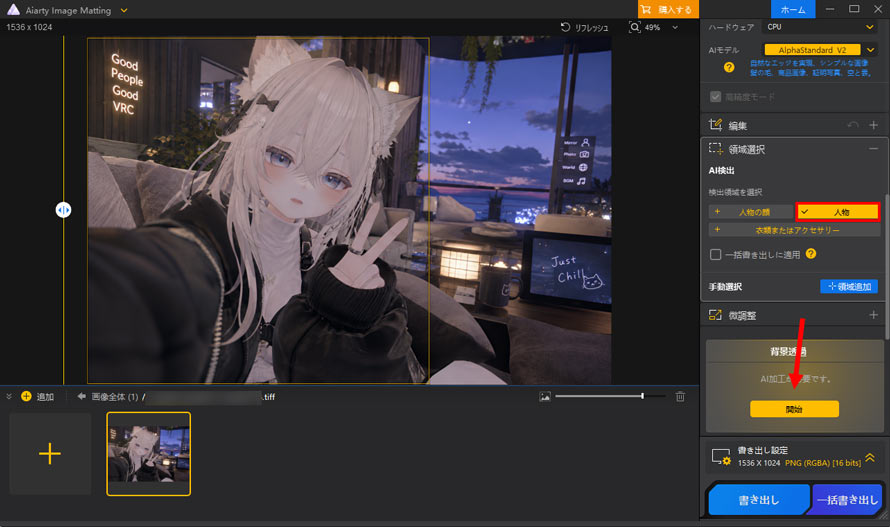
Task: Select the selfie image thumbnail
Action: click(149, 454)
